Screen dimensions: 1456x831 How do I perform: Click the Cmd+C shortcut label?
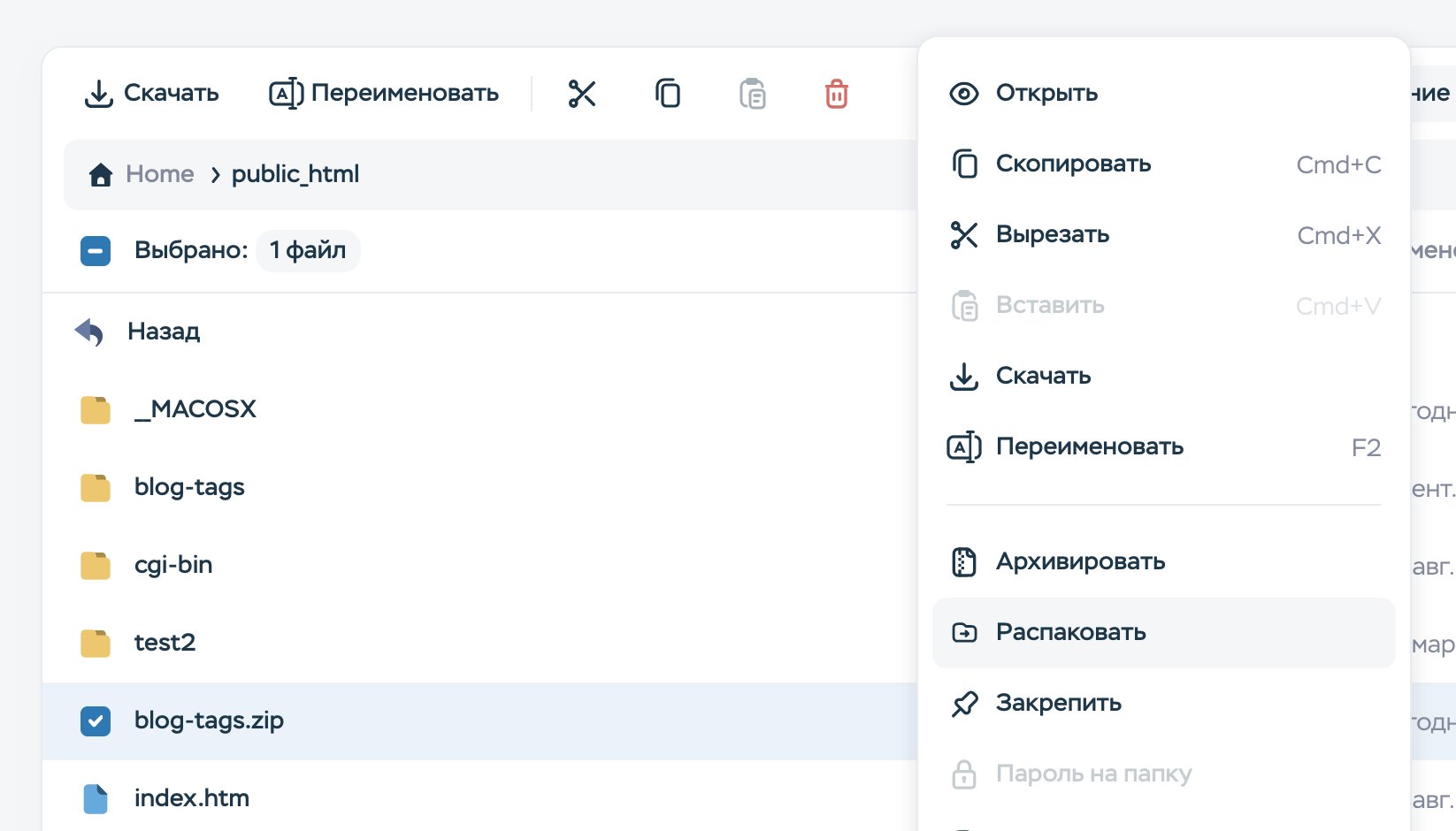point(1338,165)
